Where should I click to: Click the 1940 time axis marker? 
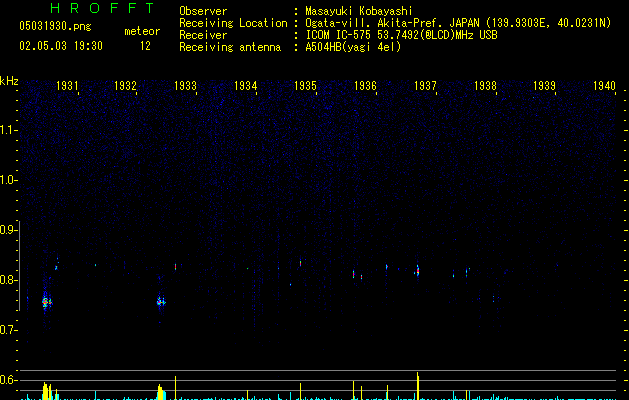coord(604,86)
